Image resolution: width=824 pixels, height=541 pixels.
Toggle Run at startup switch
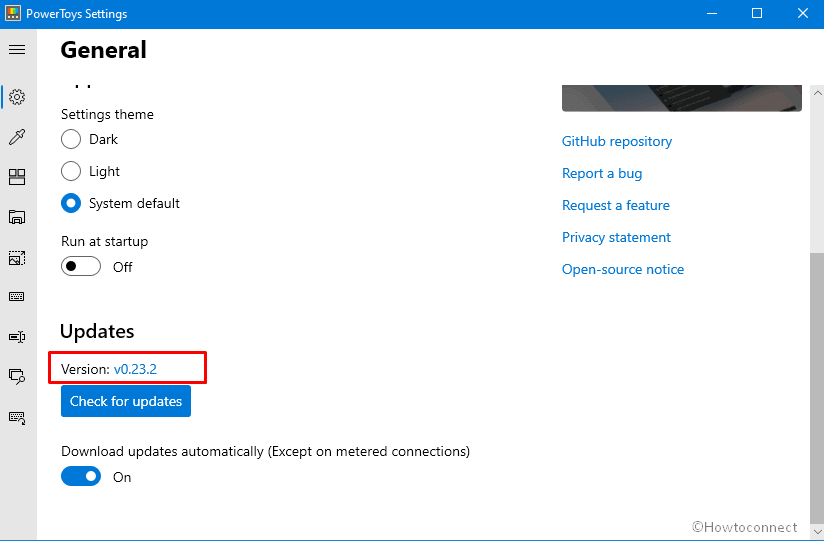[x=81, y=267]
